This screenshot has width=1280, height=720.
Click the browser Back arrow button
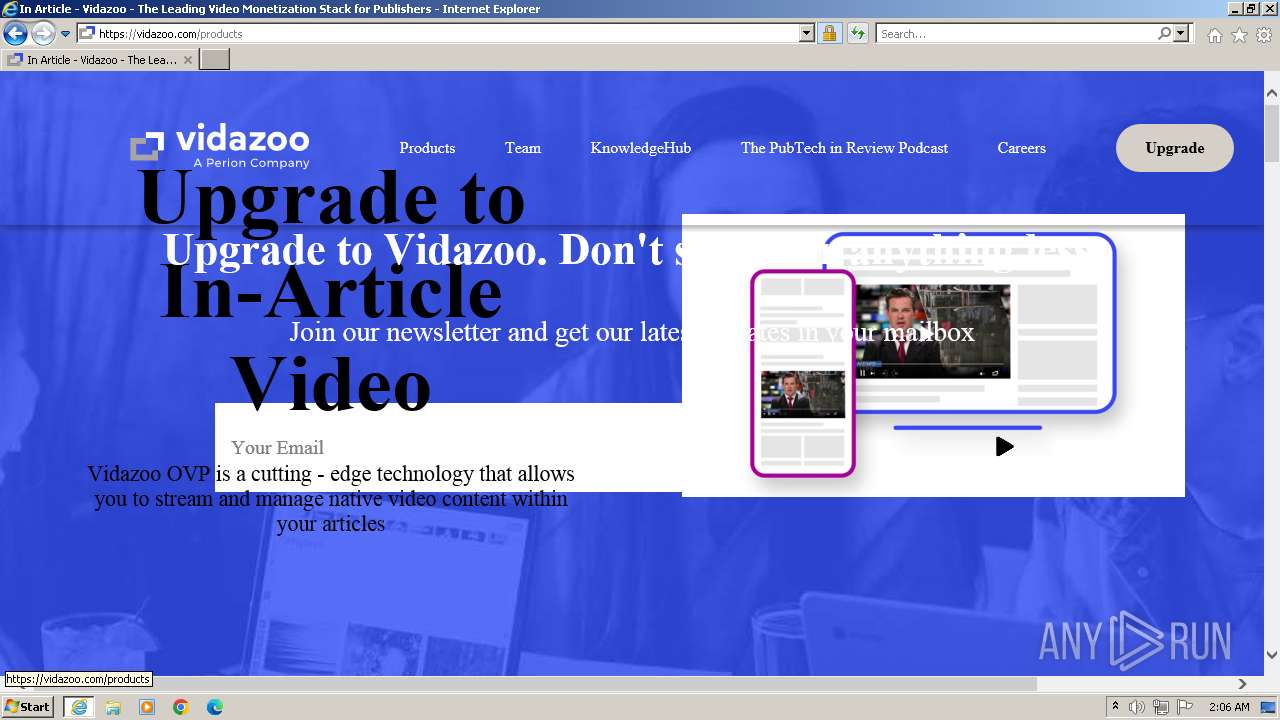pyautogui.click(x=15, y=34)
